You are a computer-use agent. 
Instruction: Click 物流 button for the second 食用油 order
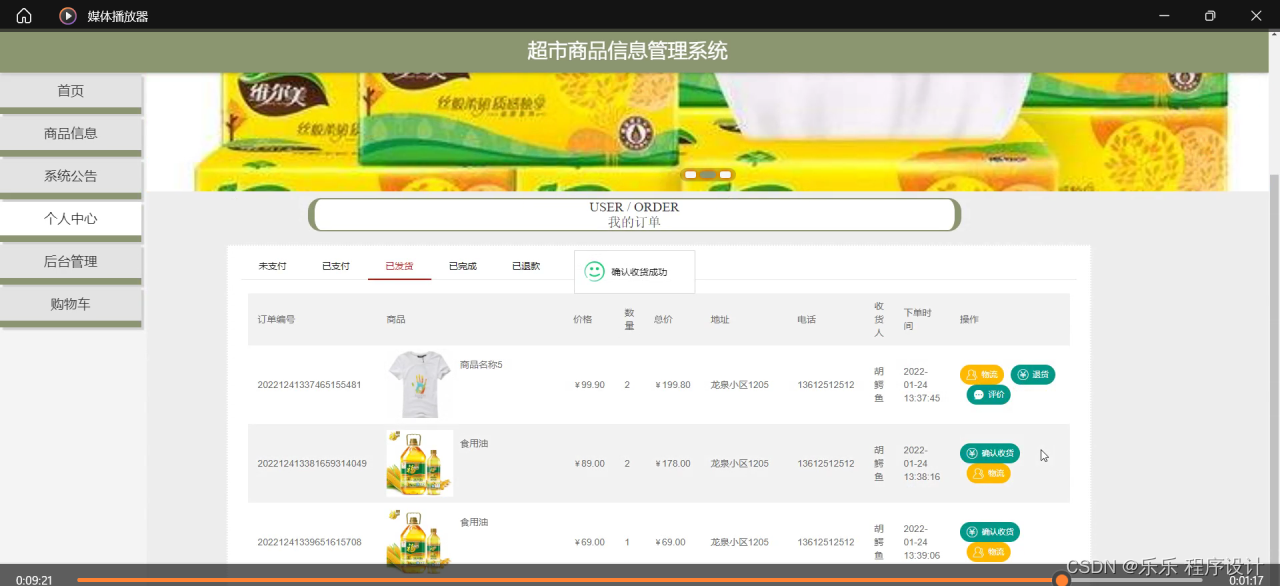click(987, 551)
